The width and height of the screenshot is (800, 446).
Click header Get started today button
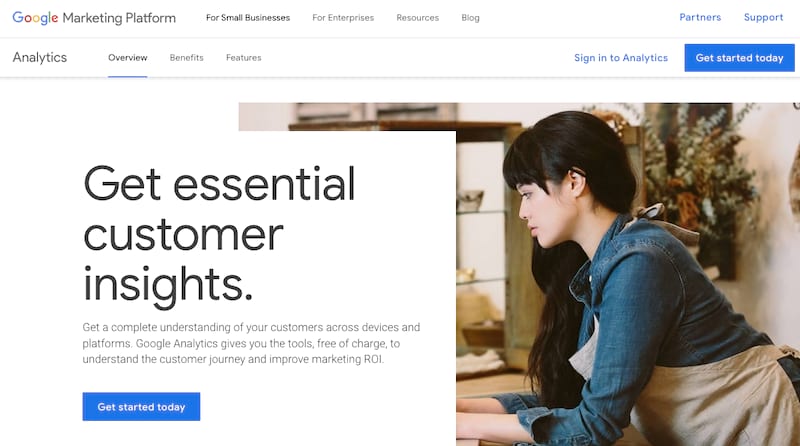pos(739,58)
